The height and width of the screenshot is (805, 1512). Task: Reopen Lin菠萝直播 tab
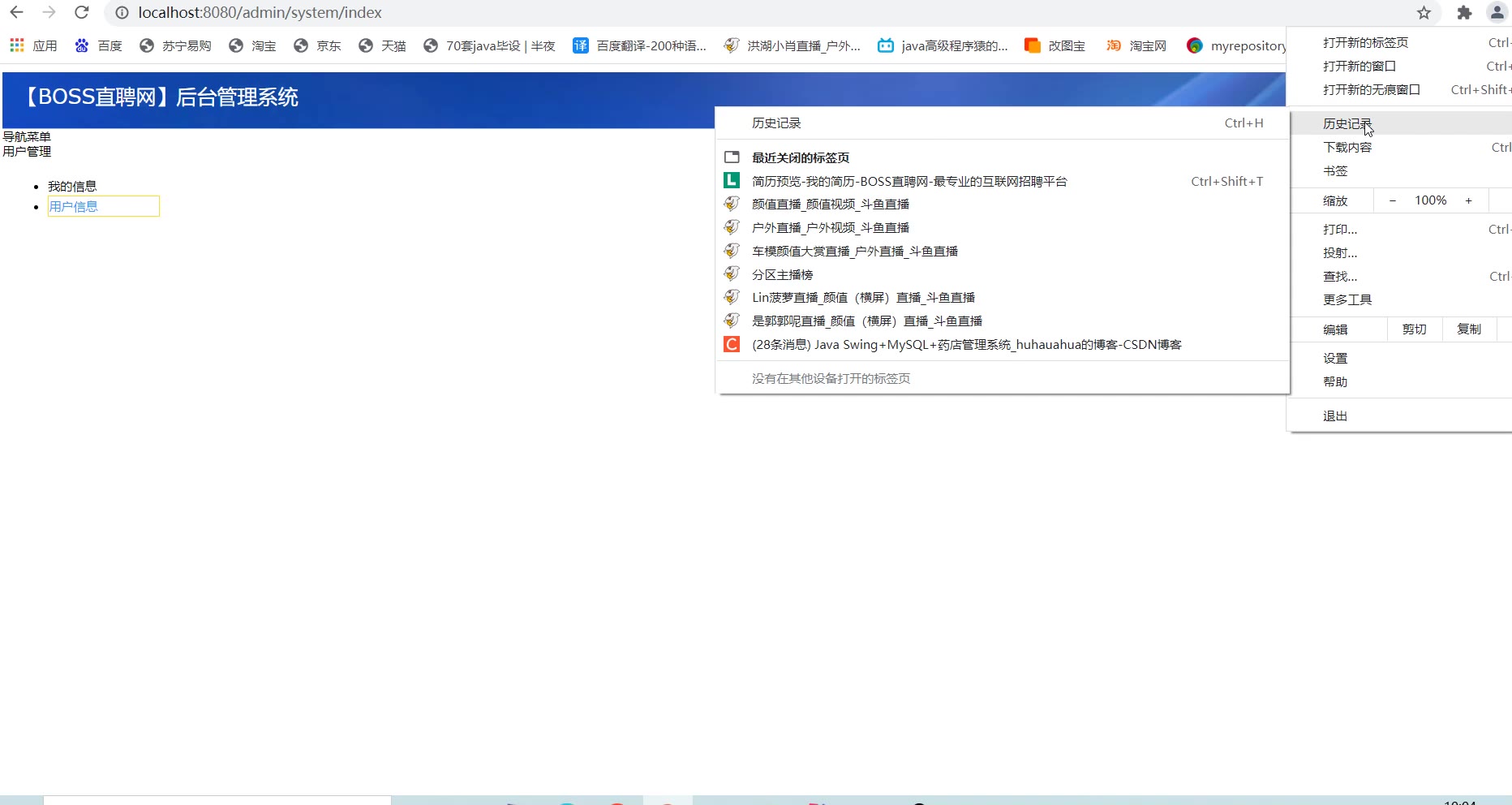tap(1003, 297)
